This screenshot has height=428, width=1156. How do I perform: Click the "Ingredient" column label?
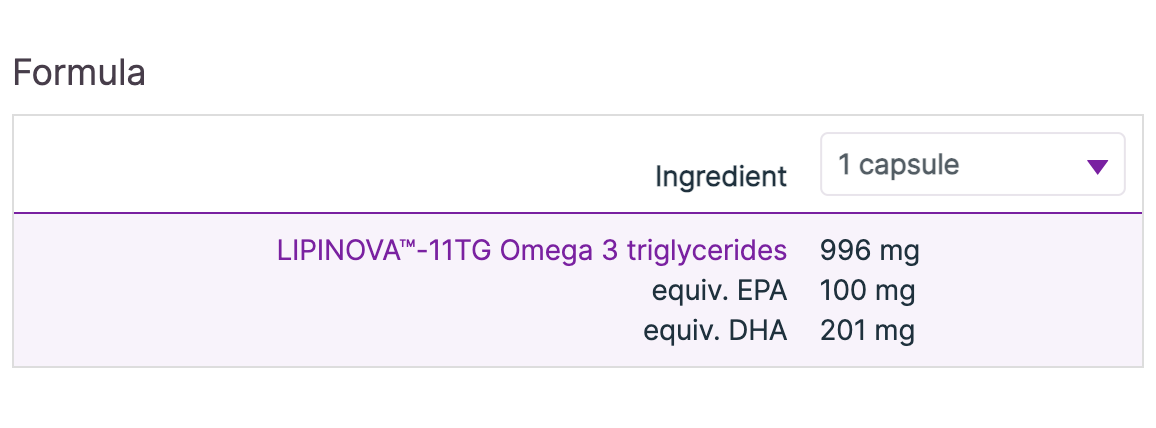tap(721, 177)
